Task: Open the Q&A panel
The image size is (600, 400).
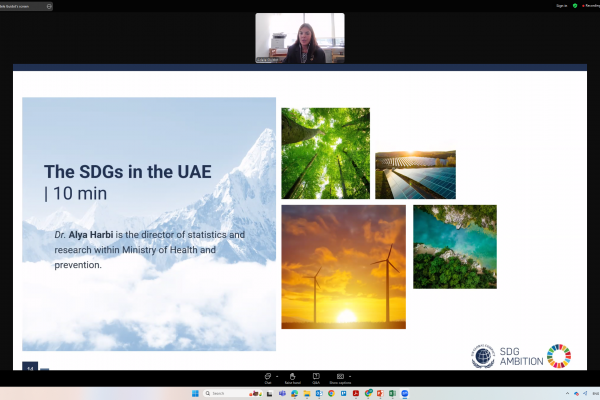Action: click(316, 375)
